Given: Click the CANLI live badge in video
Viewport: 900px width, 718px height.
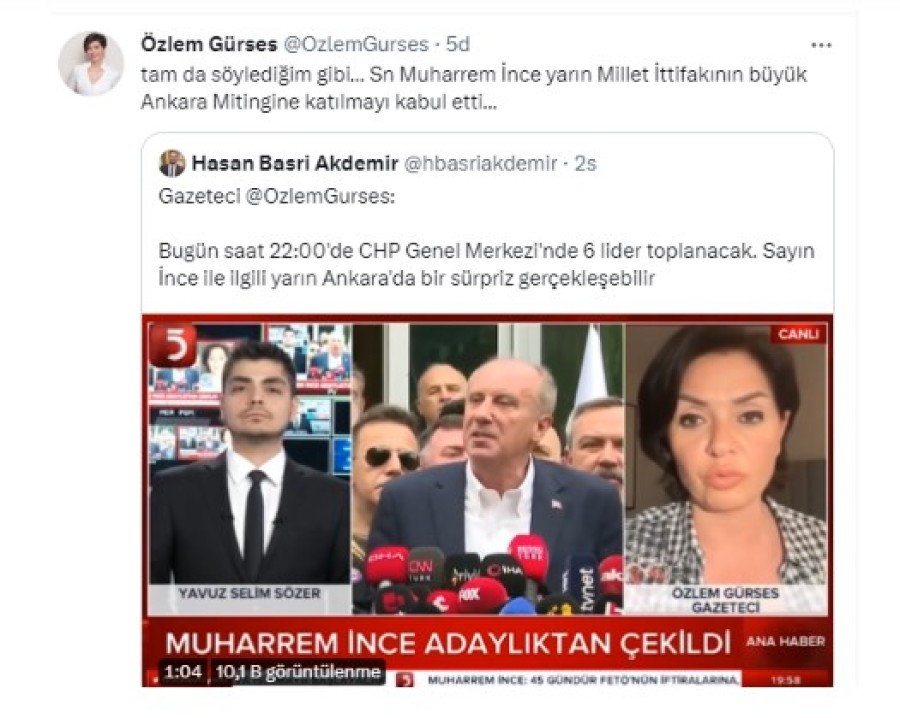Looking at the screenshot, I should click(x=798, y=334).
